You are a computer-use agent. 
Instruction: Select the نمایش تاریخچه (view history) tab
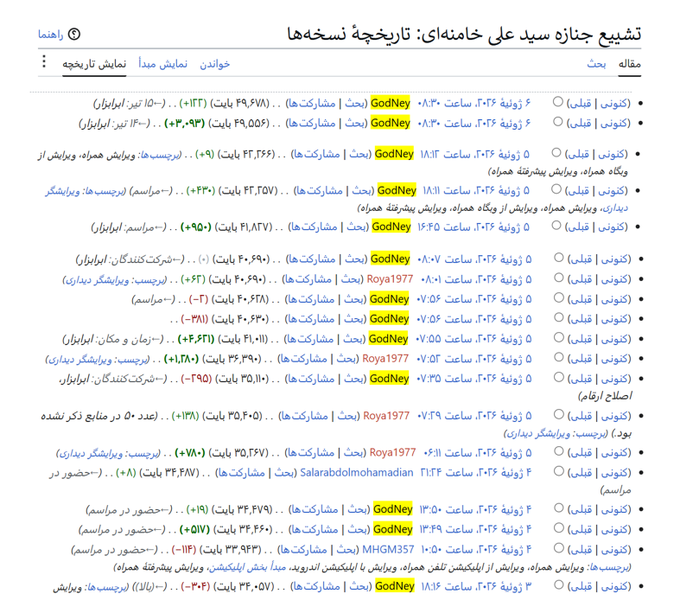tap(94, 64)
